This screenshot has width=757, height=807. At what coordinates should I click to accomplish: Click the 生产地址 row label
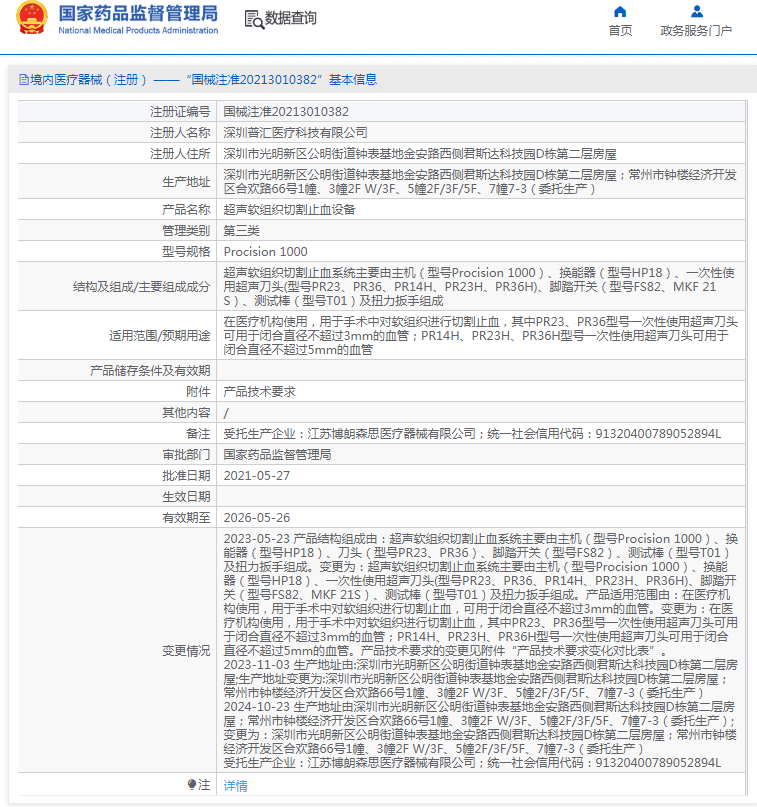pos(186,182)
